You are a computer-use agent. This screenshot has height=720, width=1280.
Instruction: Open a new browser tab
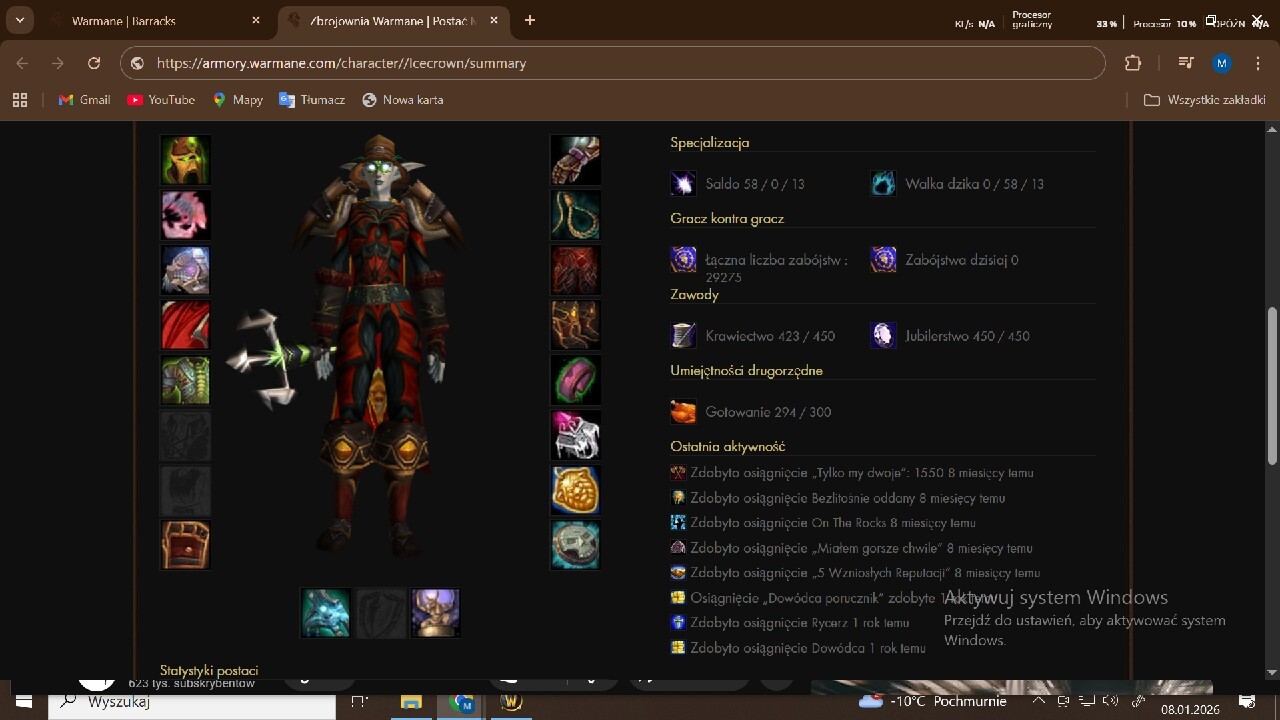530,20
